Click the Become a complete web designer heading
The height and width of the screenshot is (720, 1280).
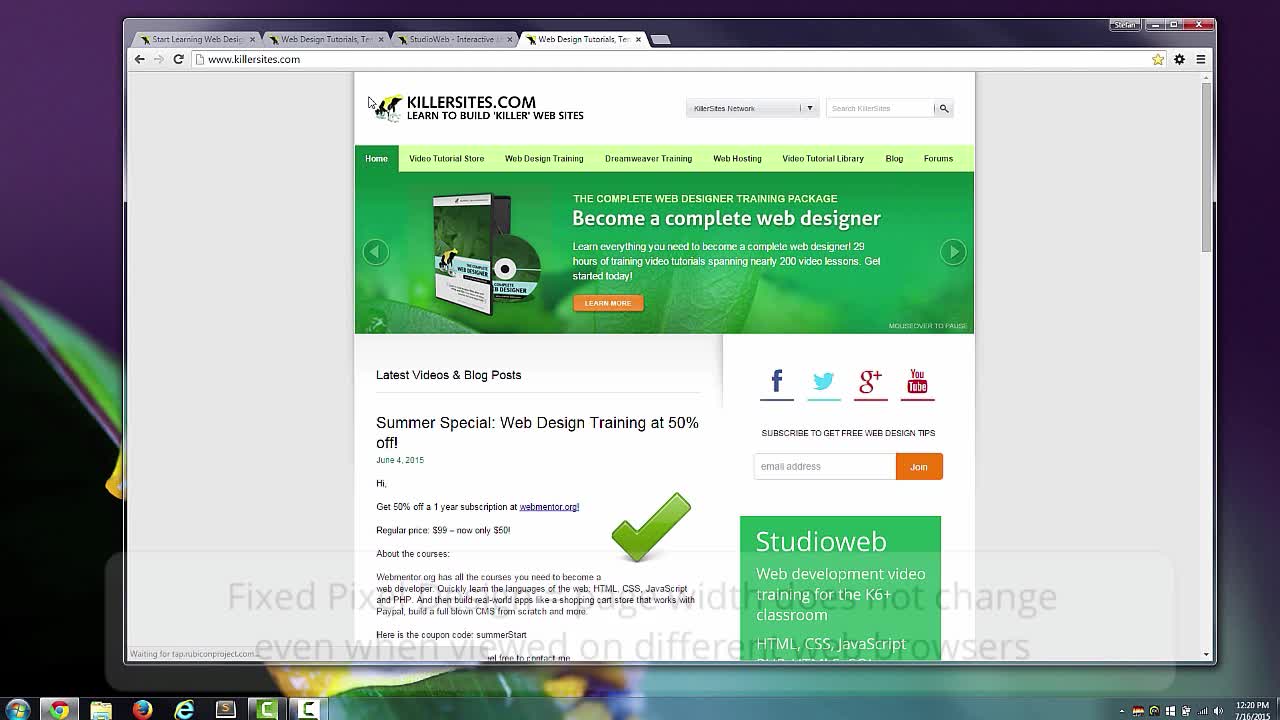point(726,218)
